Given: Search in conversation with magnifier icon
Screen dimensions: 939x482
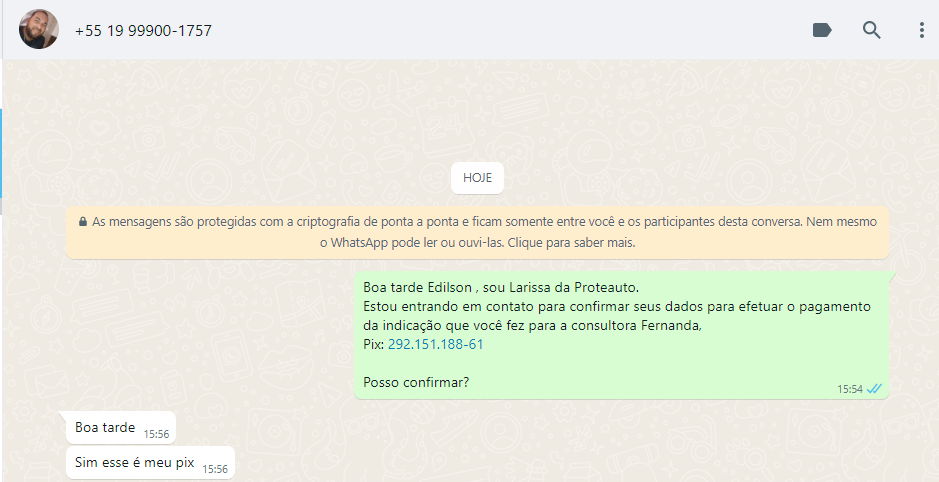Looking at the screenshot, I should (871, 30).
